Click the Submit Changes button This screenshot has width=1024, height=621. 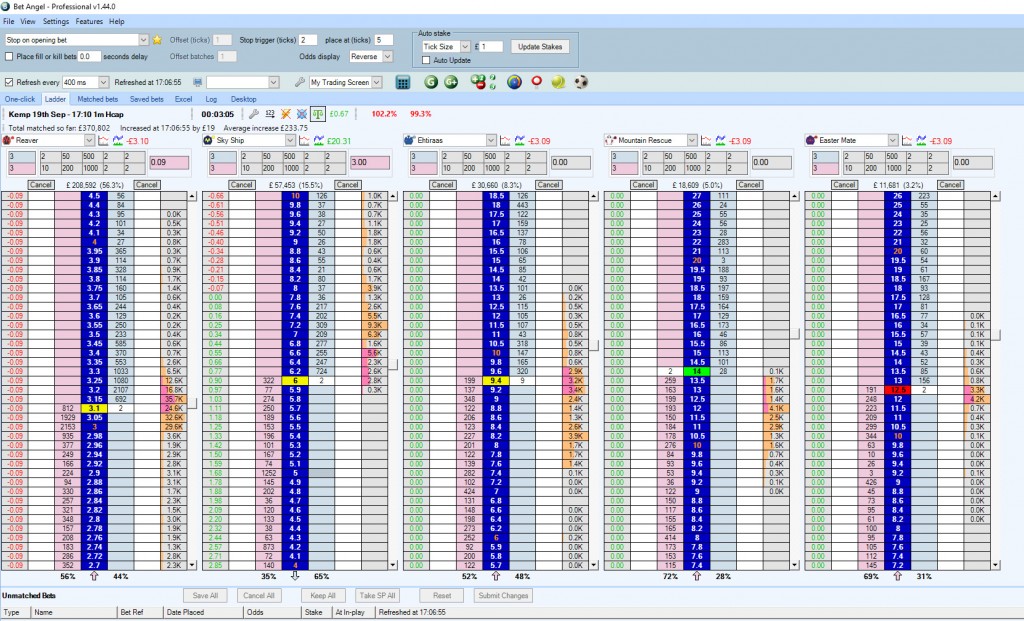pyautogui.click(x=503, y=596)
